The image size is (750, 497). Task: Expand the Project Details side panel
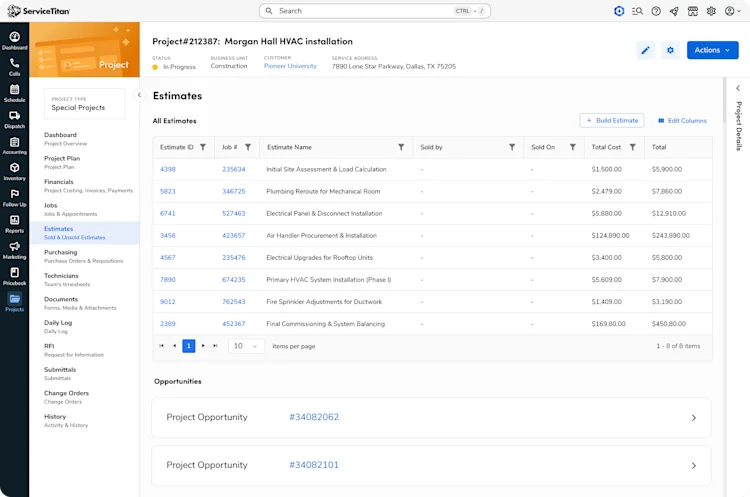click(738, 88)
